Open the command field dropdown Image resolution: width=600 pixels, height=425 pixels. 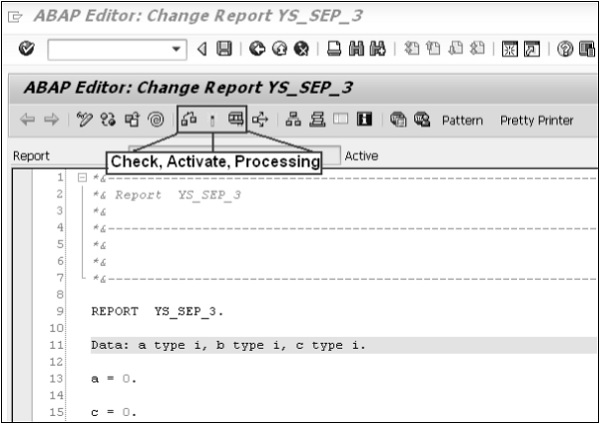[x=177, y=48]
